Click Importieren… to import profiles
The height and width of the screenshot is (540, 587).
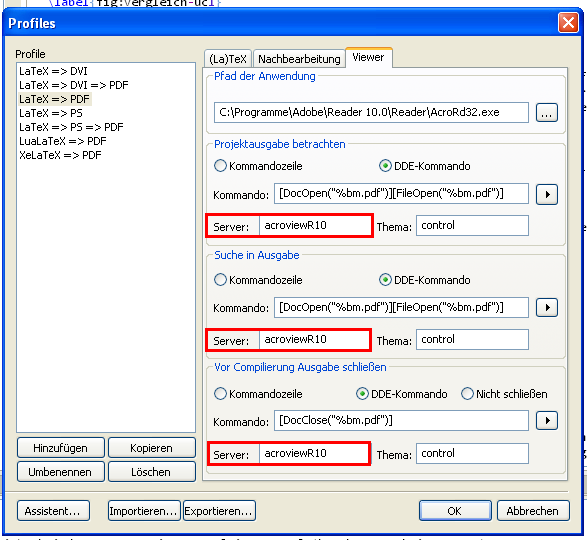click(144, 511)
